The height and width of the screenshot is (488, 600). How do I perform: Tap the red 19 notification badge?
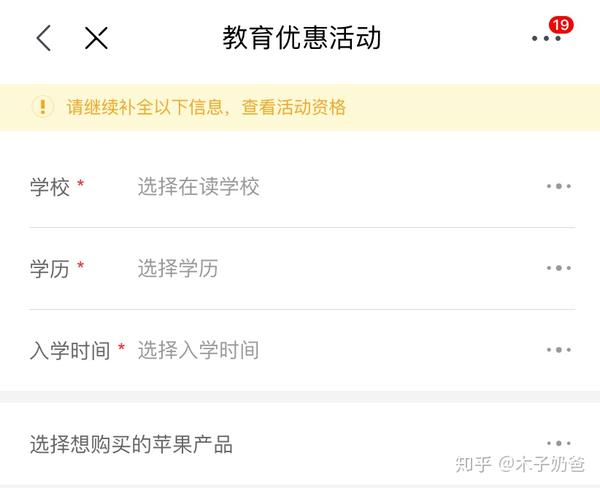click(561, 25)
